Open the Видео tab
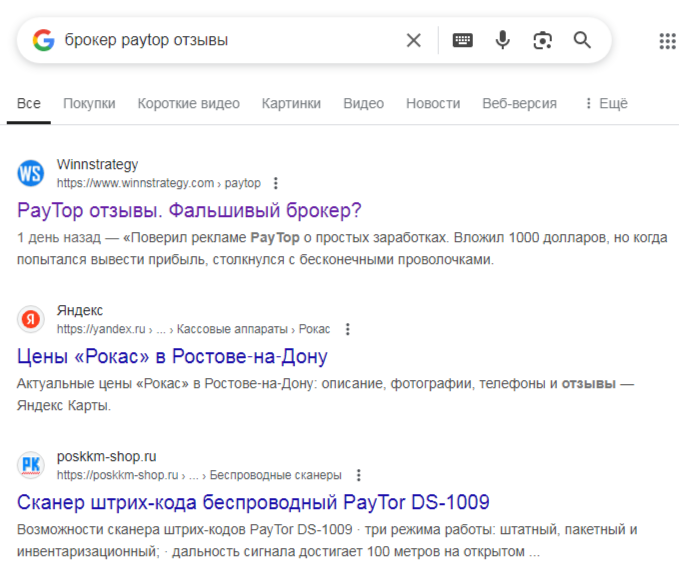Screen dimensions: 679x568 (x=363, y=103)
